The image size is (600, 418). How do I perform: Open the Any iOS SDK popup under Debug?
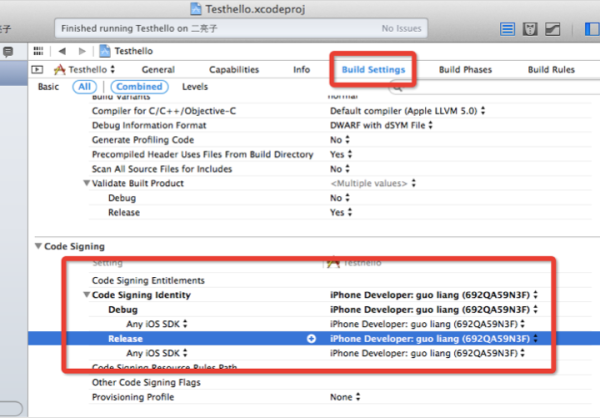click(x=157, y=324)
